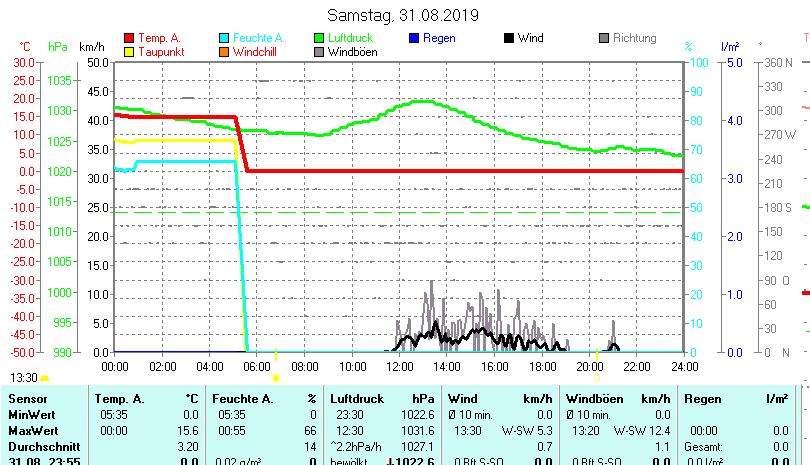Click the green Luftdruck legend swatch
Image resolution: width=810 pixels, height=465 pixels.
pyautogui.click(x=318, y=38)
